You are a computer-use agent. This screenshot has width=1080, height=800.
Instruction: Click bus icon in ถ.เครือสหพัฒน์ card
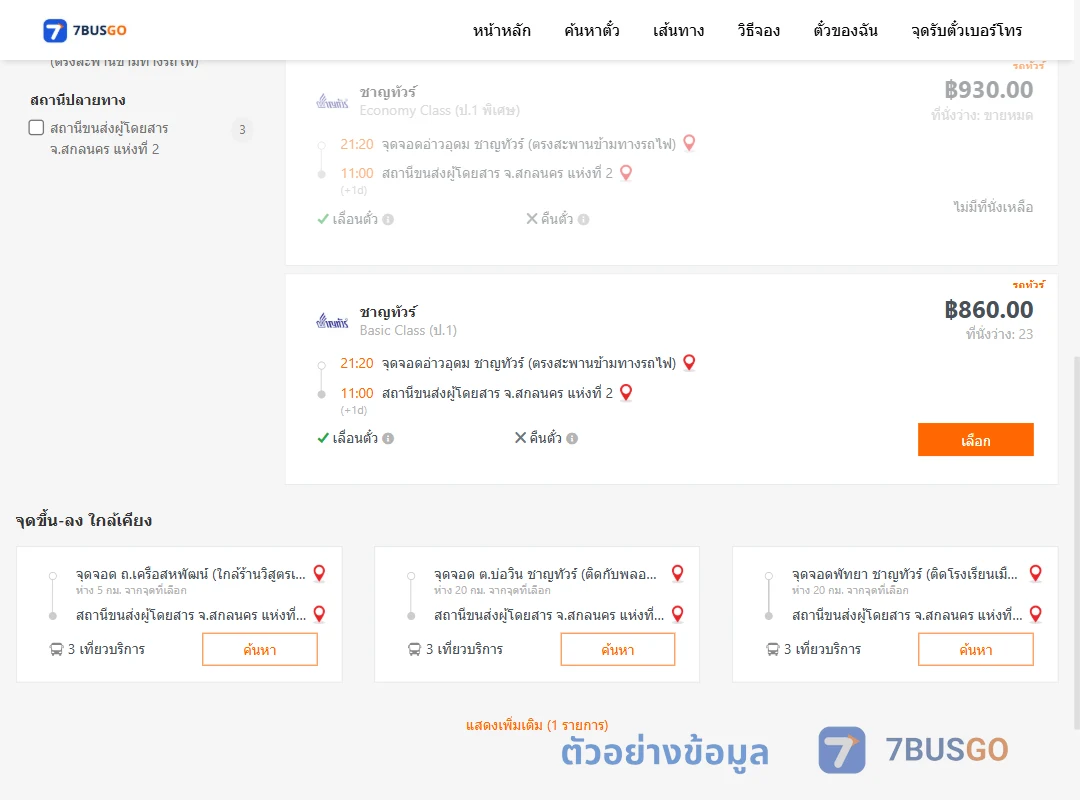point(56,649)
